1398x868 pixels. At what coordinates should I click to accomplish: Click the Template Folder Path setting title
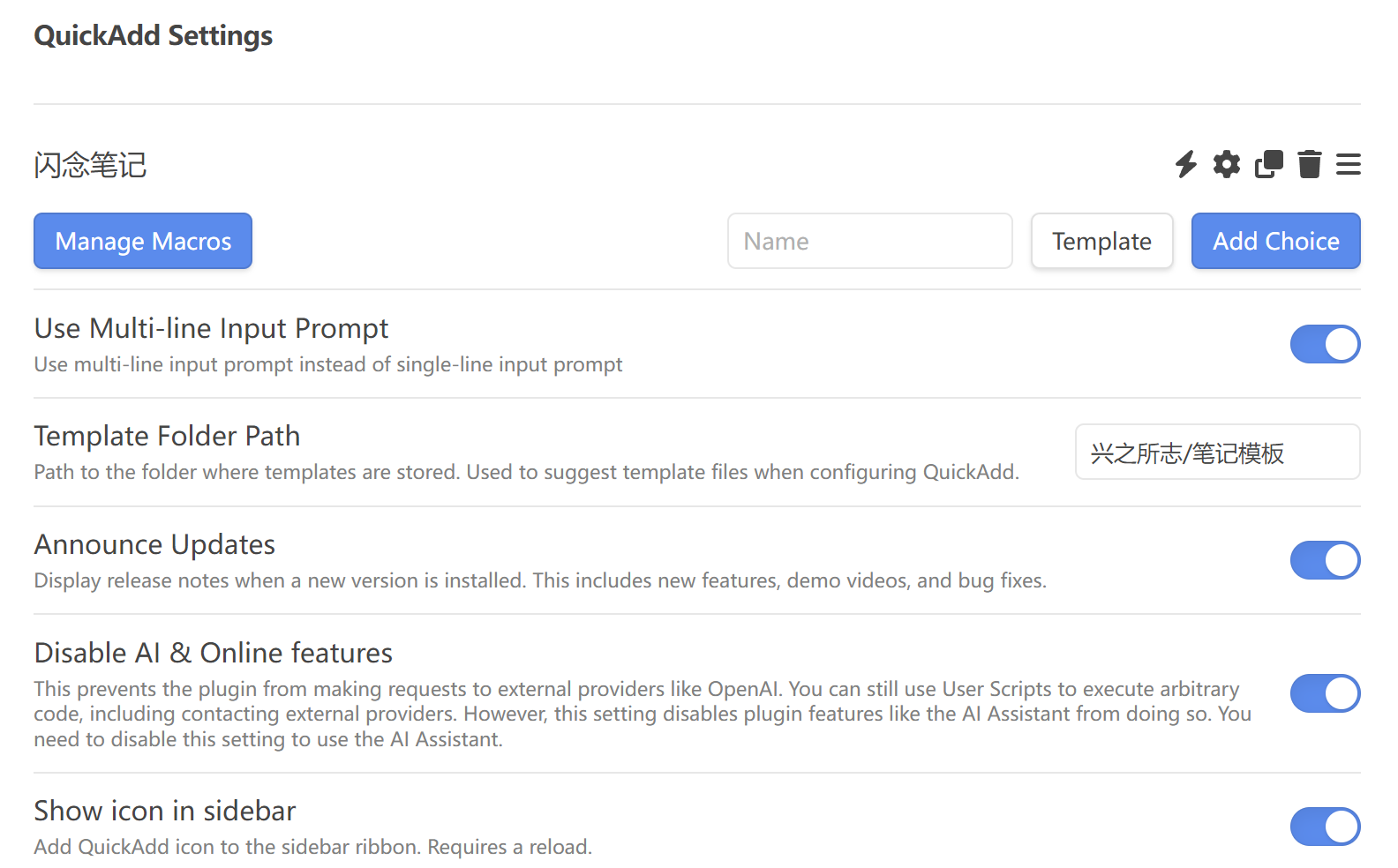[167, 436]
